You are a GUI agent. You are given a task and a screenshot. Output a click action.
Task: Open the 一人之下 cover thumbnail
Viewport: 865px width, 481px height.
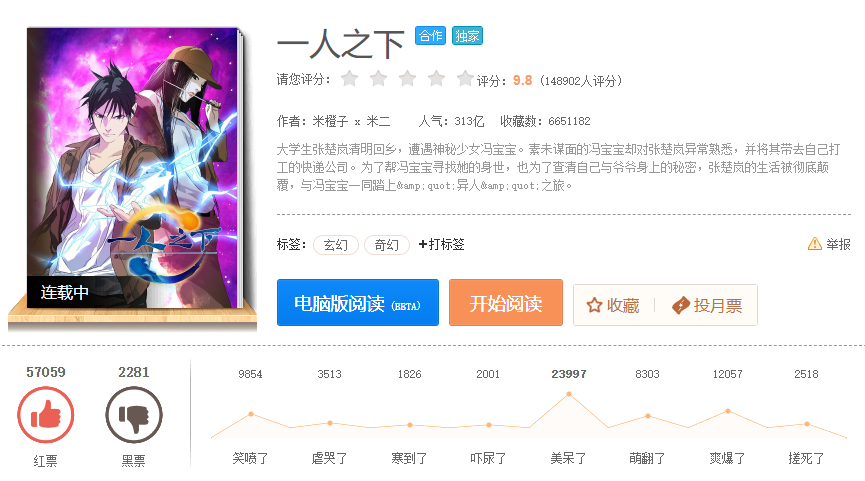[x=133, y=168]
